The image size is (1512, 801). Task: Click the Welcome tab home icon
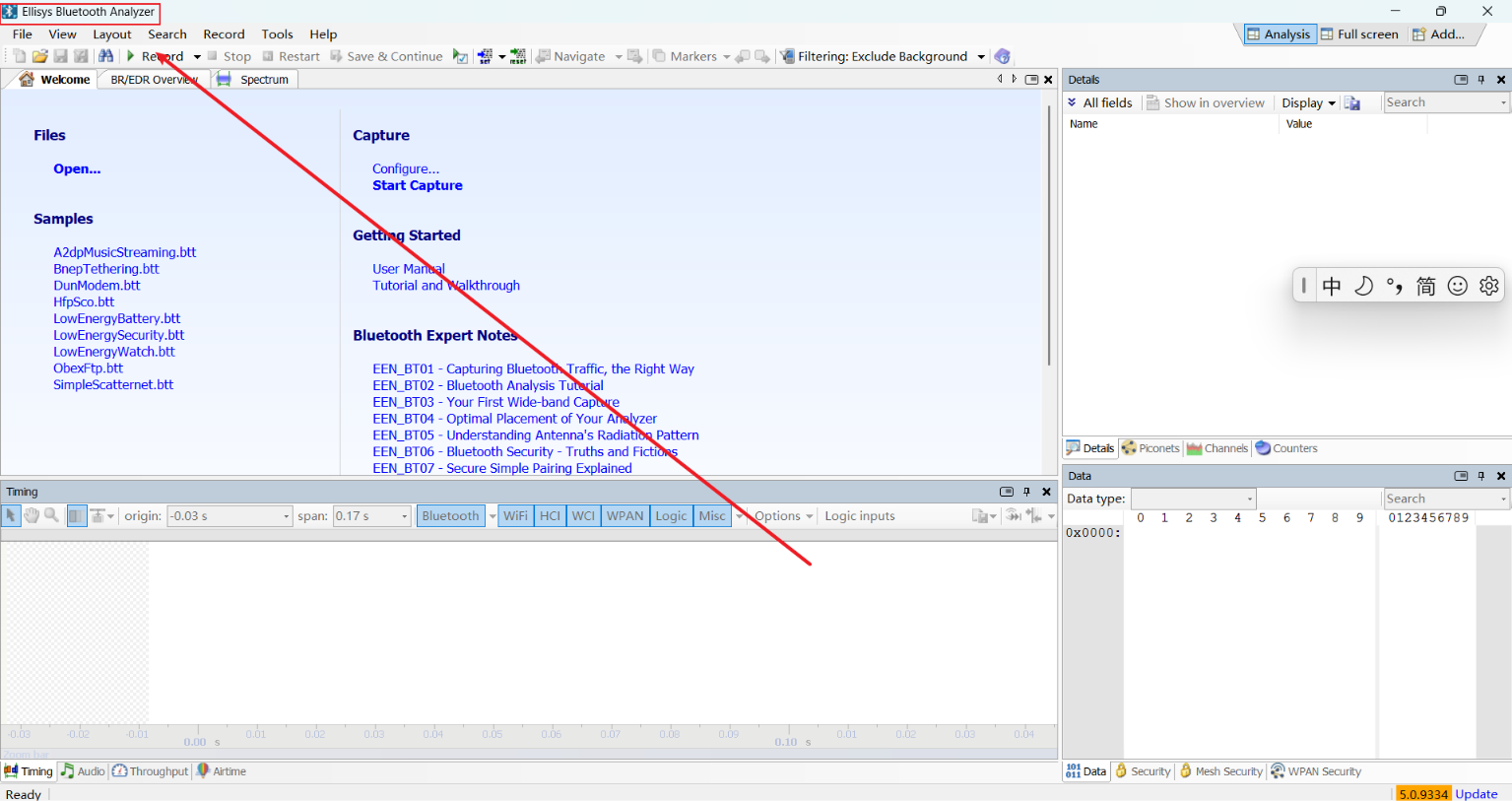(x=27, y=79)
